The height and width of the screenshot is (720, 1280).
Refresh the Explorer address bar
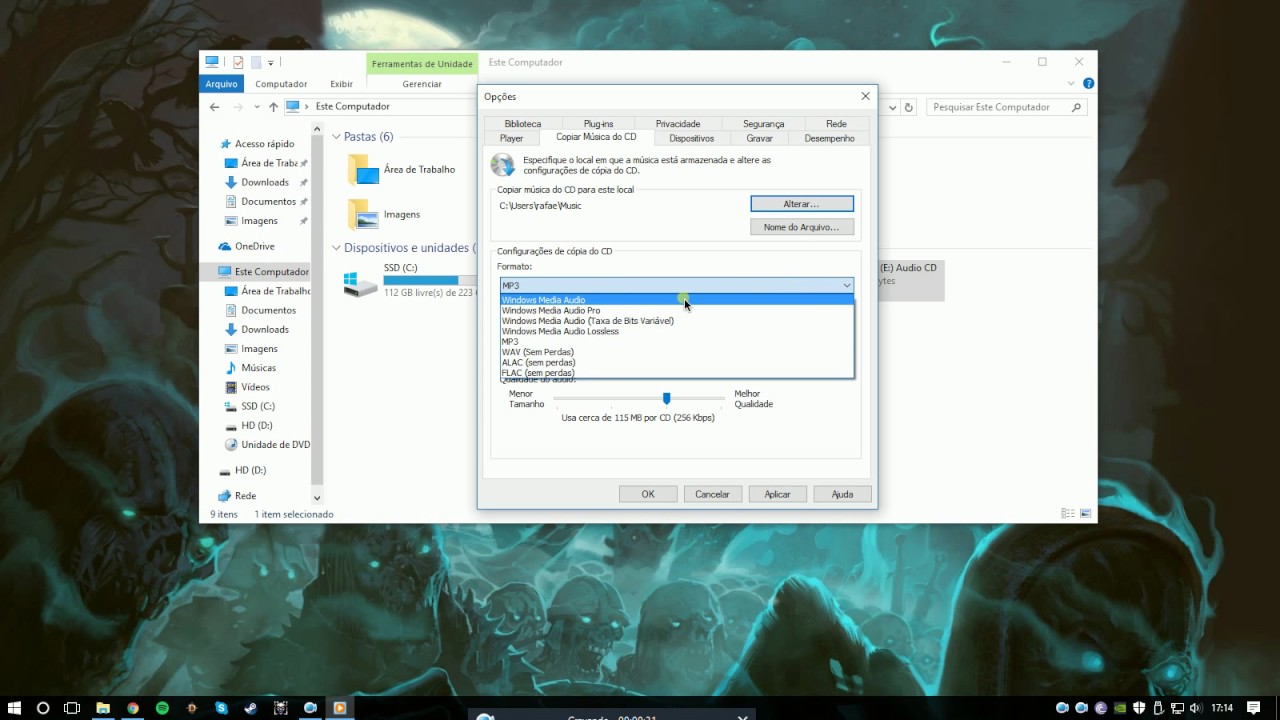[909, 107]
